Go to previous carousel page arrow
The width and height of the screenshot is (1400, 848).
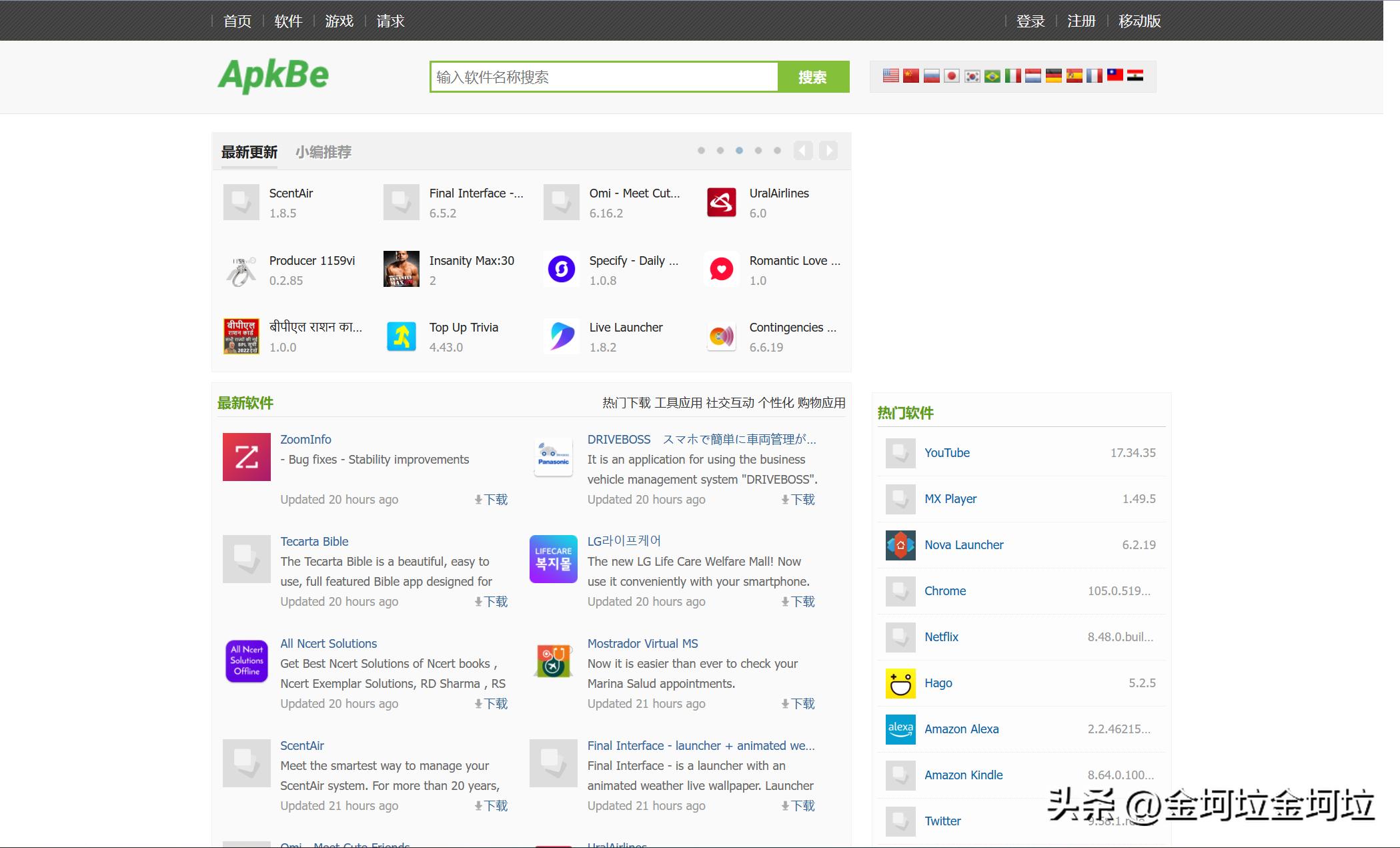coord(803,151)
